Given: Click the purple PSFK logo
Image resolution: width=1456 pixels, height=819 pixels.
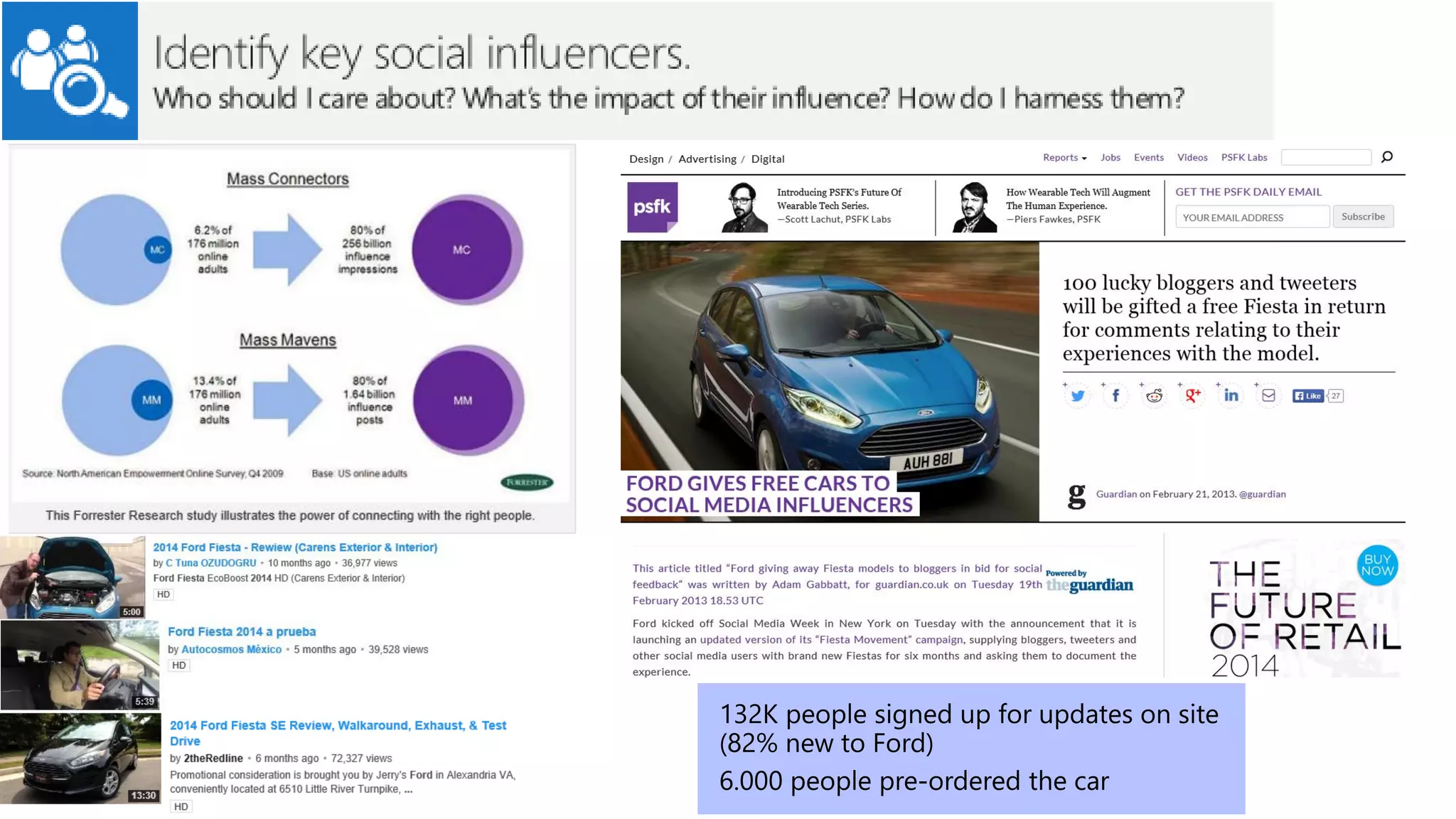Looking at the screenshot, I should click(652, 207).
